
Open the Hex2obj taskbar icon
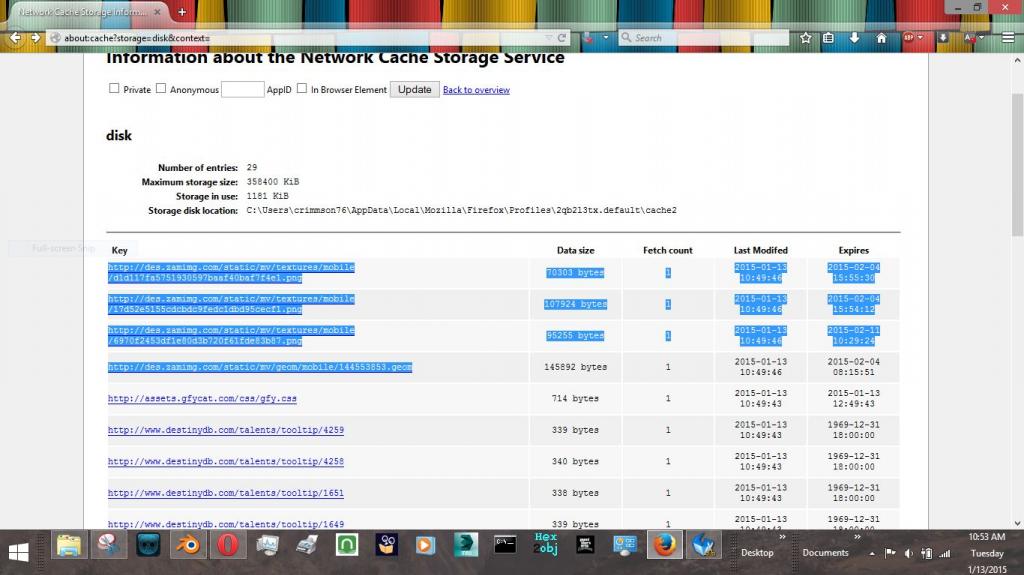click(x=545, y=544)
